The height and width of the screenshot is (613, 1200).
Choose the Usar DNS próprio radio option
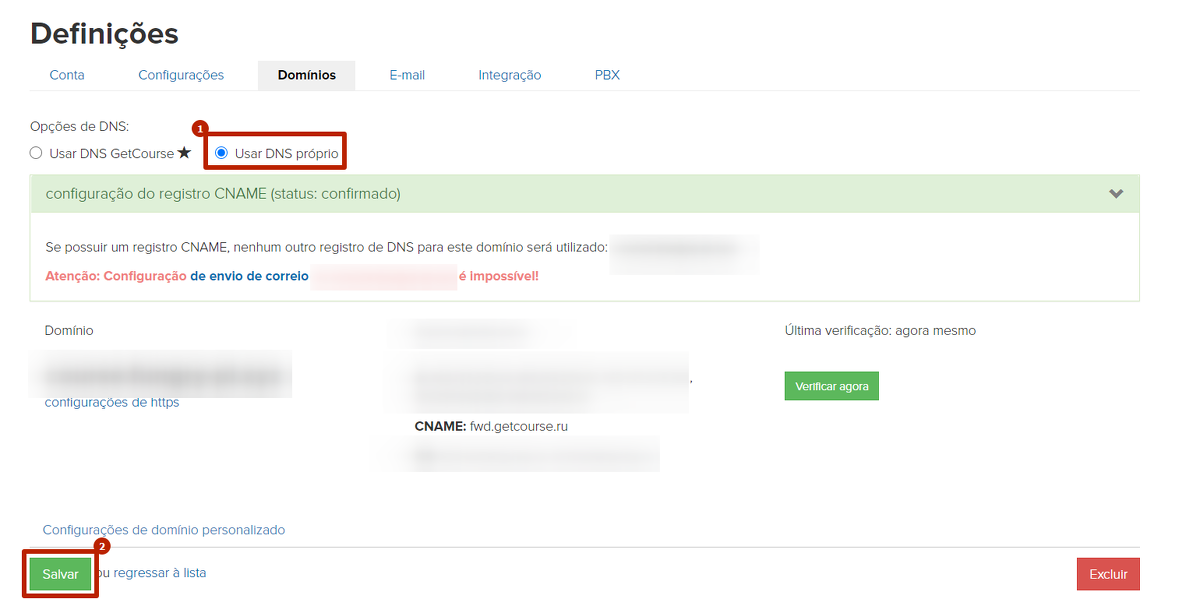pyautogui.click(x=222, y=153)
